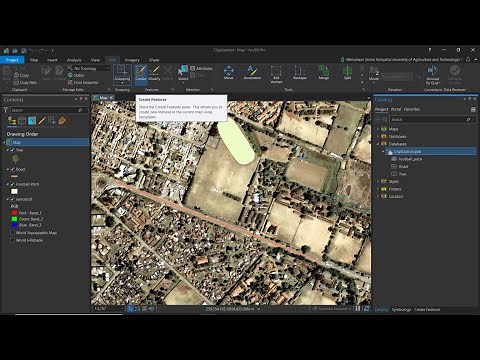This screenshot has height=360, width=480.
Task: Select the Split tool
Action: pyautogui.click(x=347, y=72)
